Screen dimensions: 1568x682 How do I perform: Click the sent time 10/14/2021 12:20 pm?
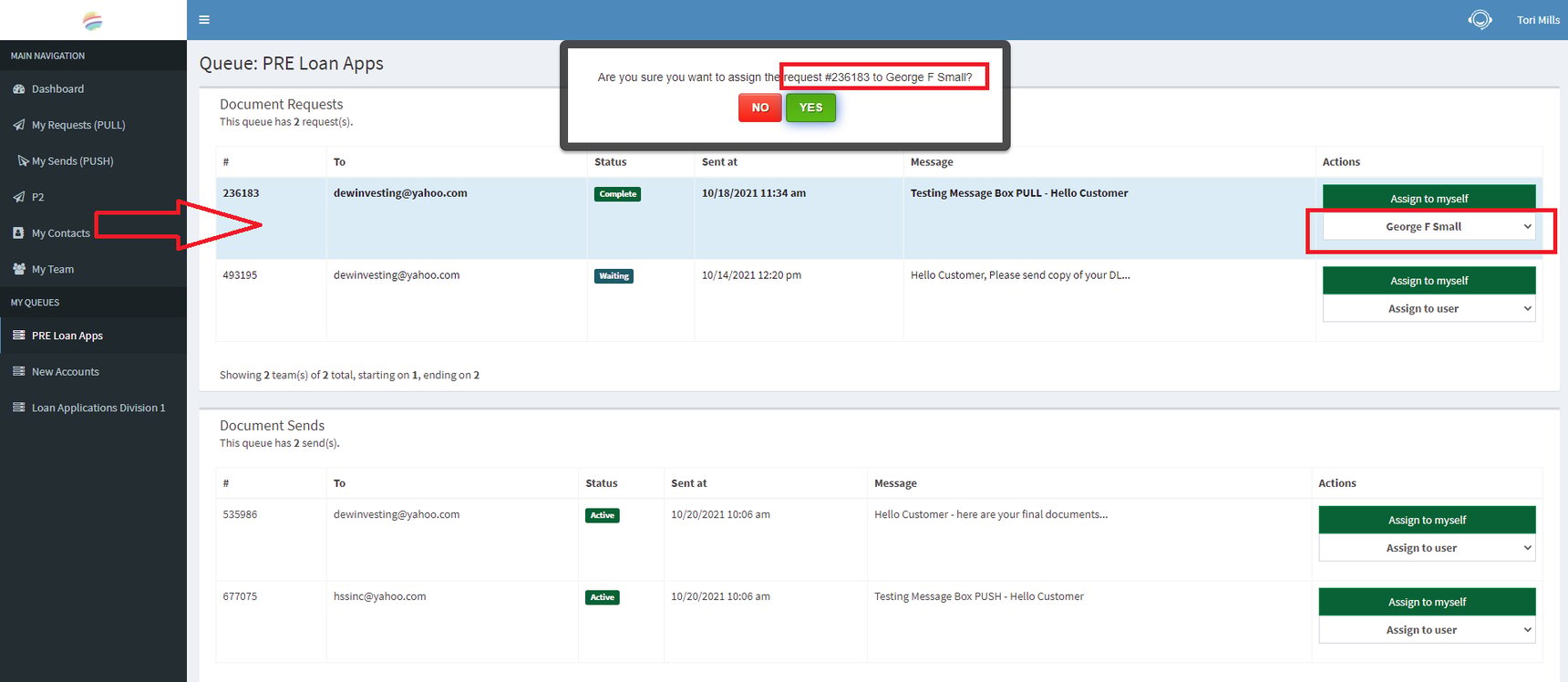[x=751, y=275]
